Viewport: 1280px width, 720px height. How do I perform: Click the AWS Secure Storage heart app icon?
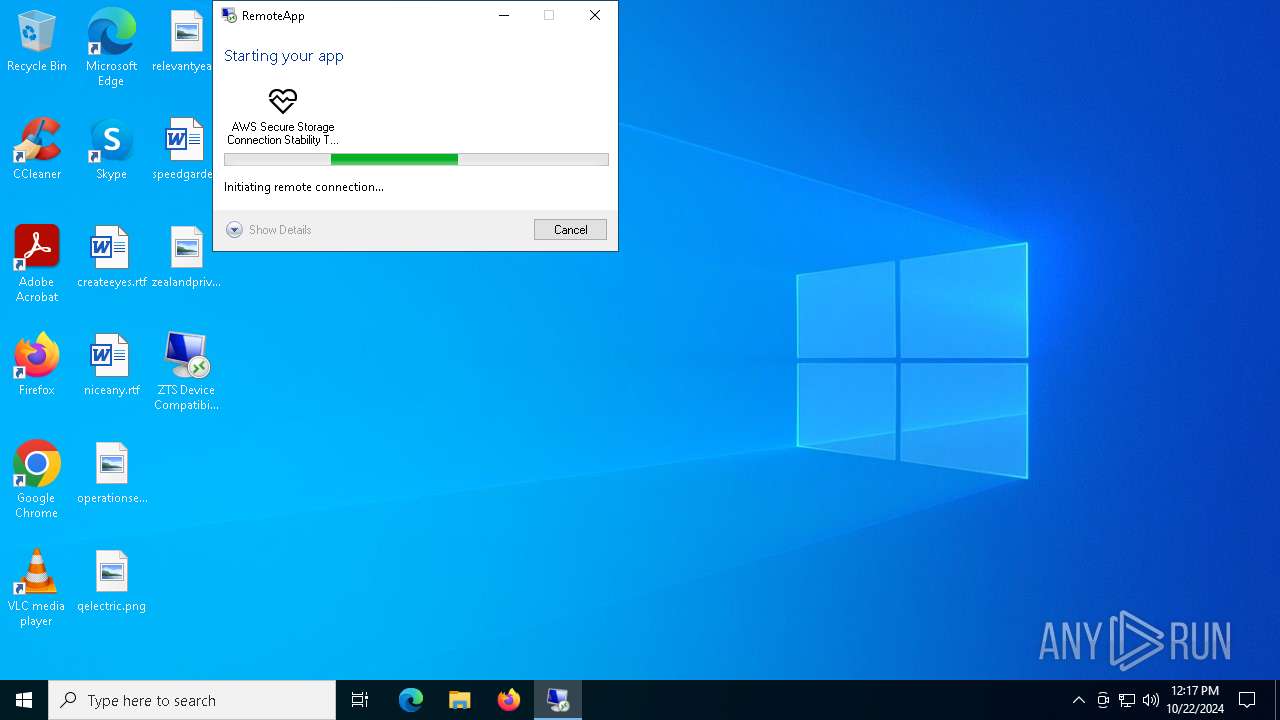[283, 101]
